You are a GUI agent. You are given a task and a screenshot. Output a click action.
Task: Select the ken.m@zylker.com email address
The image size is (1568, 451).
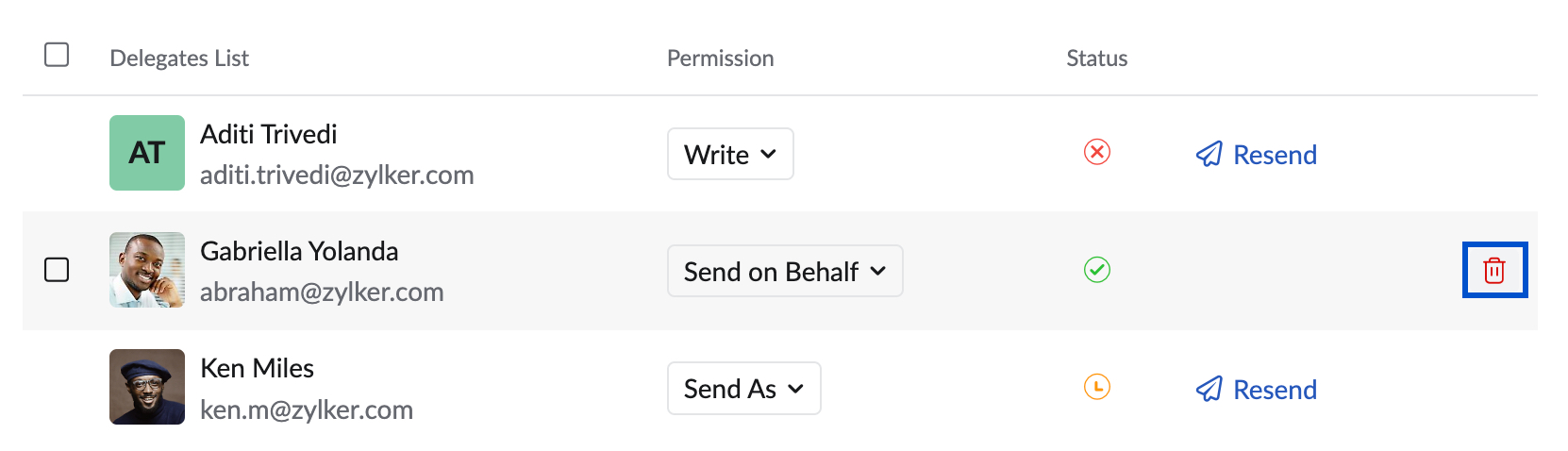pyautogui.click(x=307, y=409)
